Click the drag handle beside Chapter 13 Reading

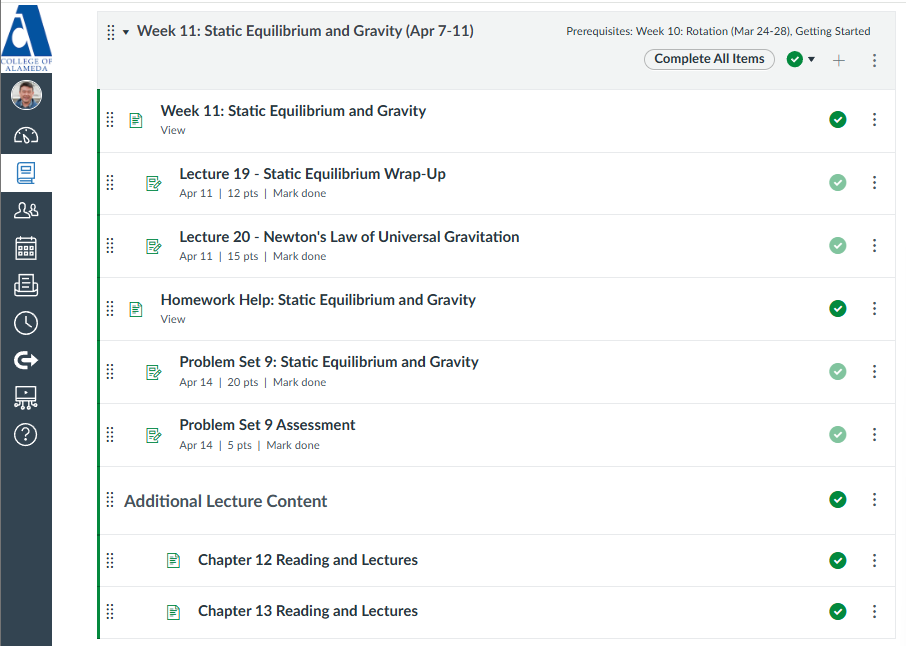(110, 611)
